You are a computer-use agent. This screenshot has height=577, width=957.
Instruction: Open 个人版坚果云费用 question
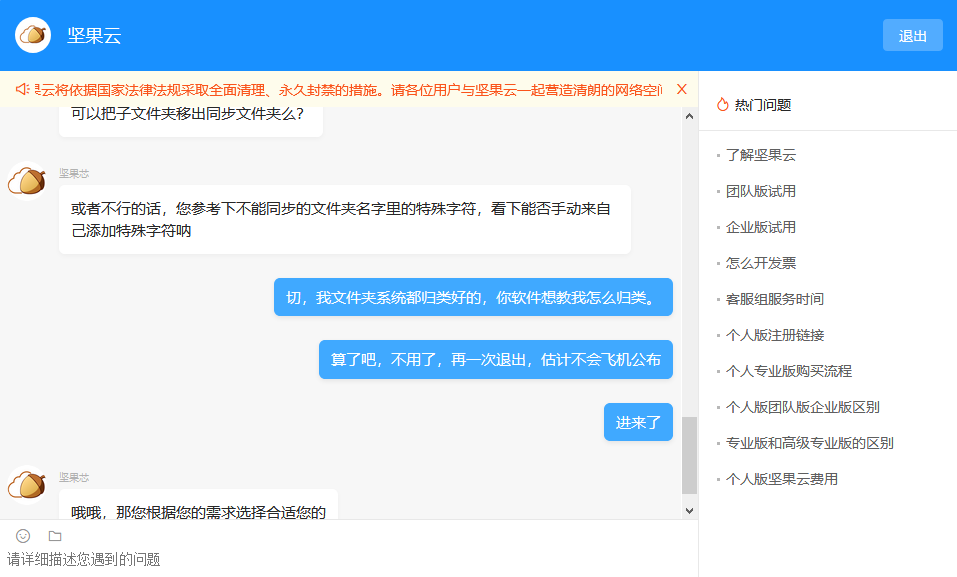[x=781, y=479]
